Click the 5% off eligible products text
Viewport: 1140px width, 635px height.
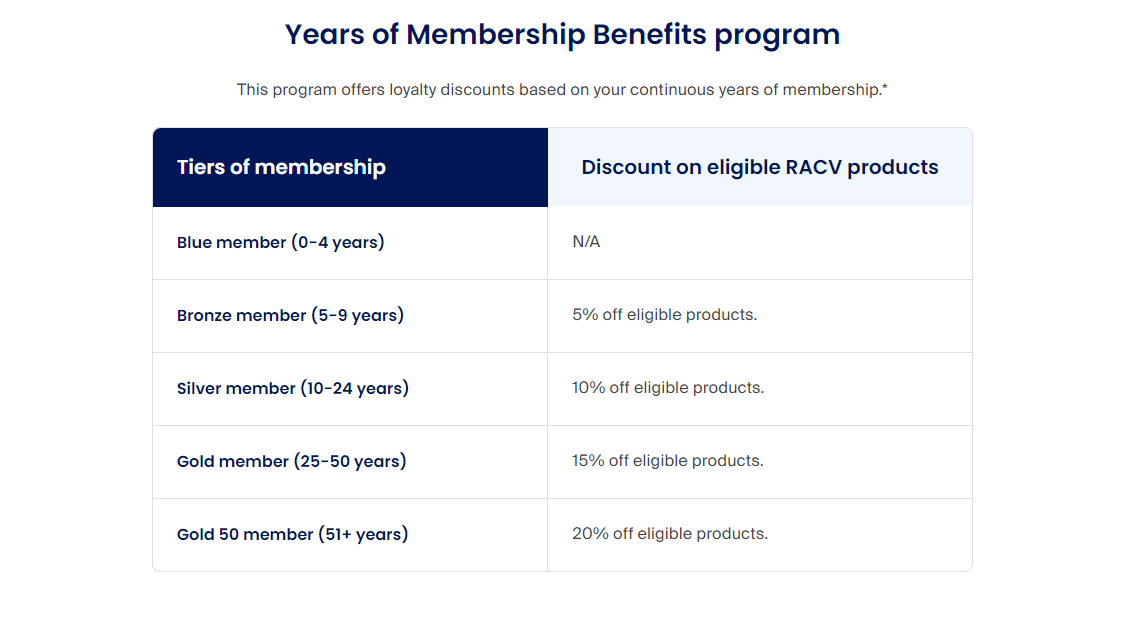coord(664,314)
